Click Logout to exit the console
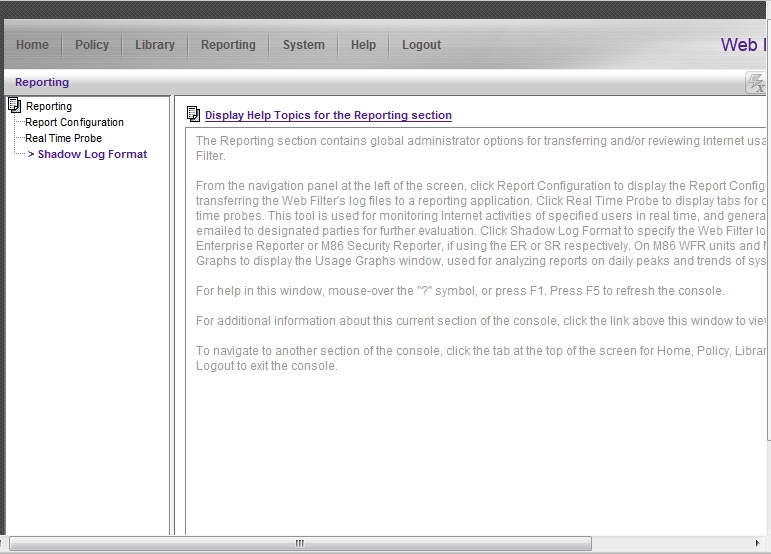 421,45
